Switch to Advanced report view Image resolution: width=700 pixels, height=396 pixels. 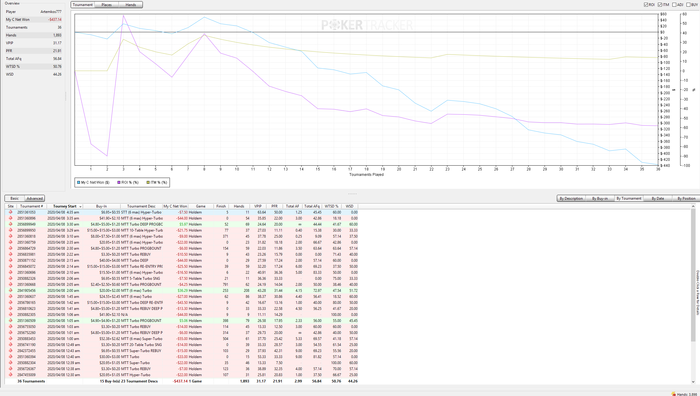pyautogui.click(x=34, y=198)
